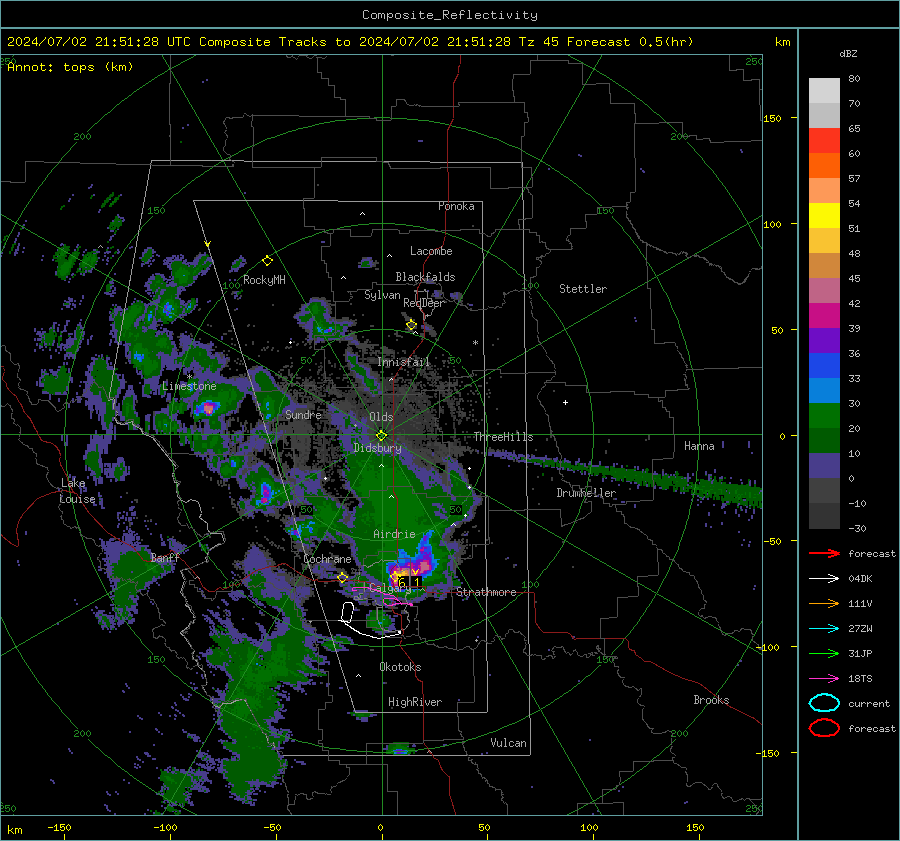Select the Vulcan label
The height and width of the screenshot is (841, 900).
click(508, 743)
